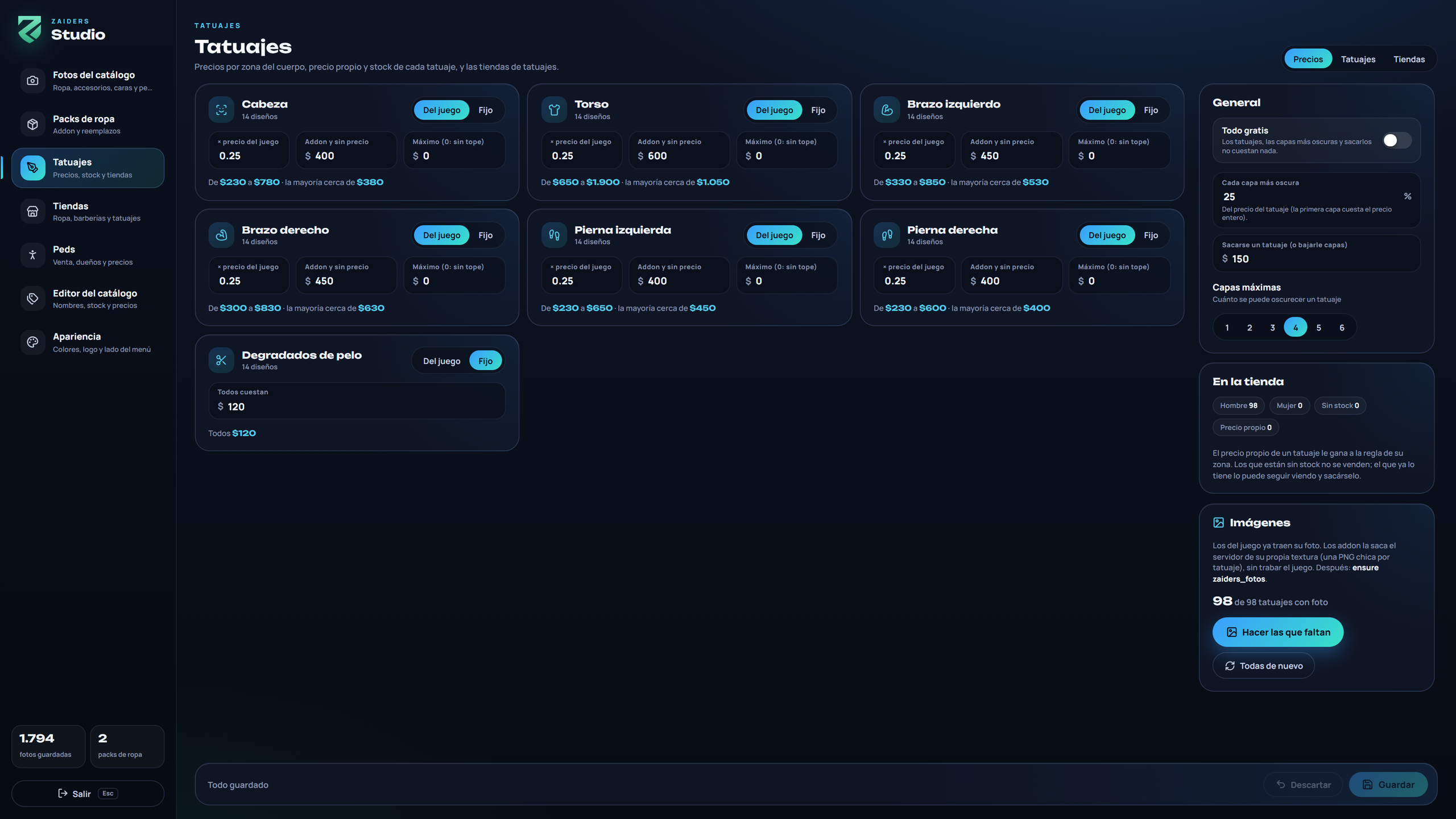Screen dimensions: 1456x819
Task: Click the Pierna izquierda footprints icon
Action: click(x=554, y=235)
